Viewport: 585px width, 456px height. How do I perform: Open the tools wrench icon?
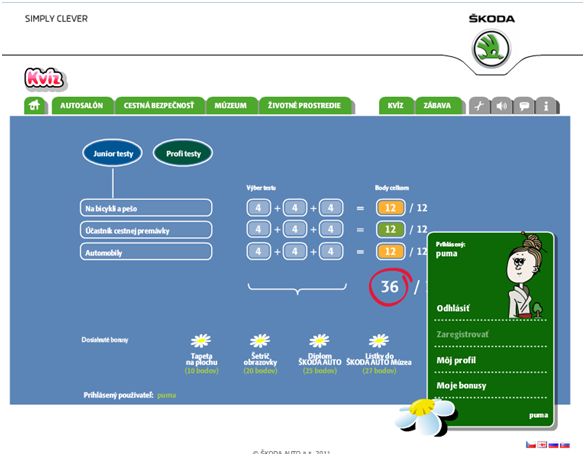click(479, 106)
